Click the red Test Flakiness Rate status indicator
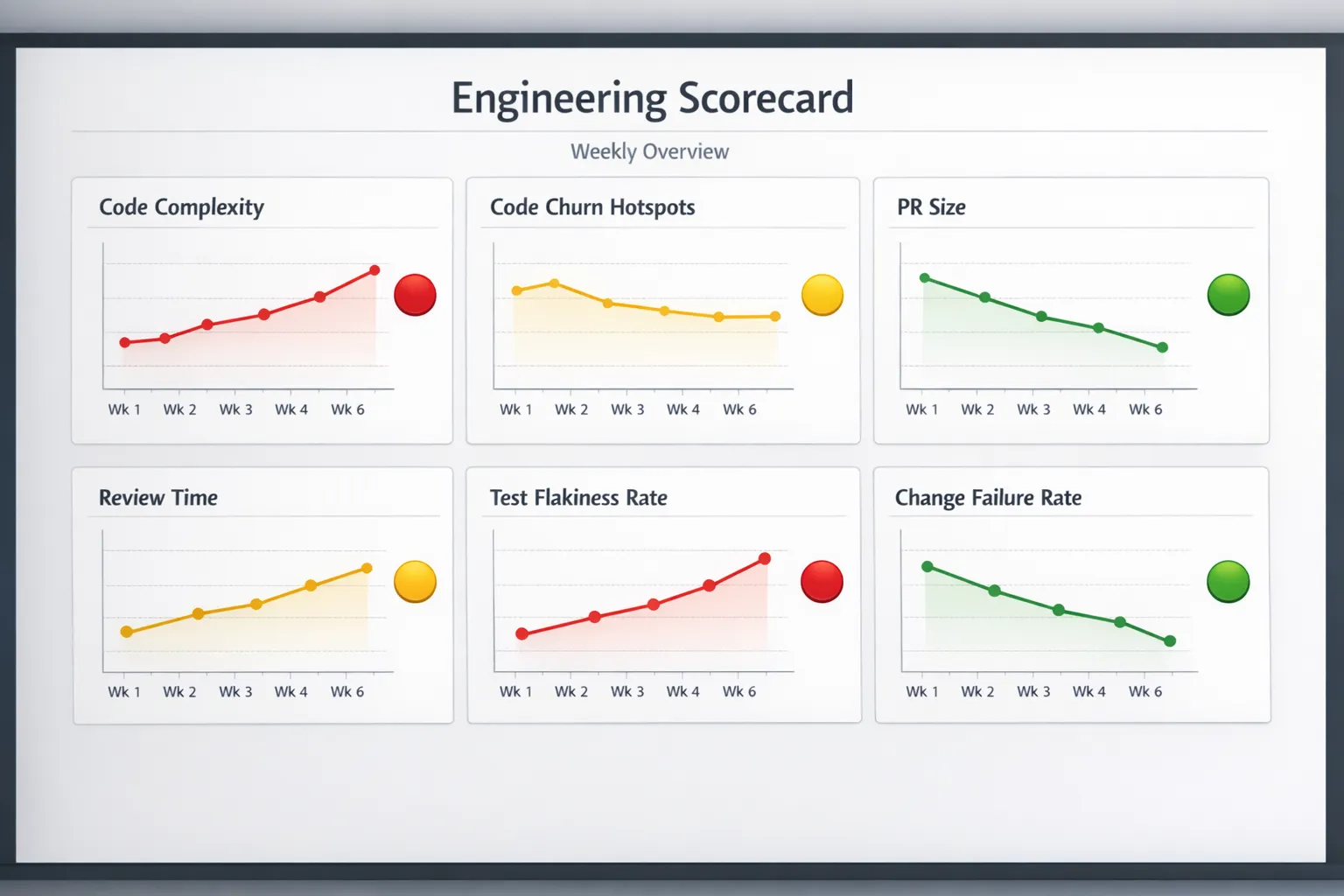Image resolution: width=1344 pixels, height=896 pixels. [x=822, y=582]
